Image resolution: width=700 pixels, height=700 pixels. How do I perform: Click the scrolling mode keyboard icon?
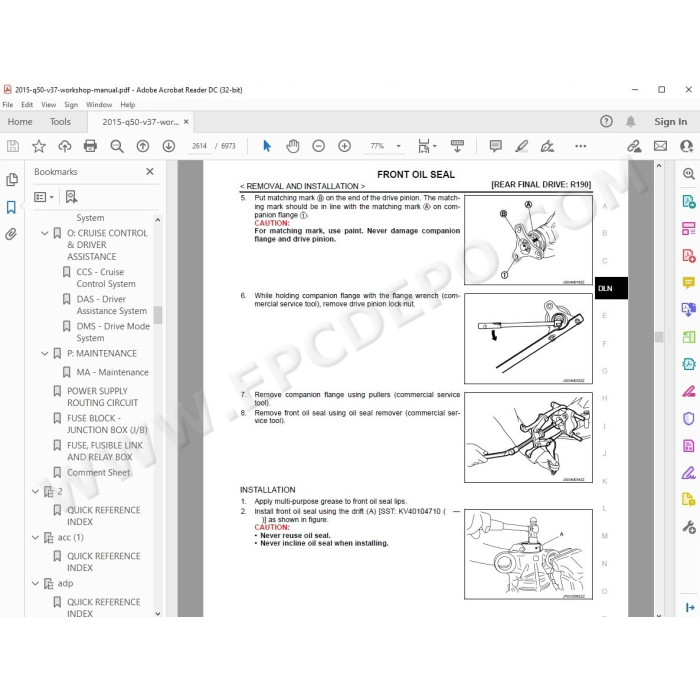pyautogui.click(x=457, y=146)
